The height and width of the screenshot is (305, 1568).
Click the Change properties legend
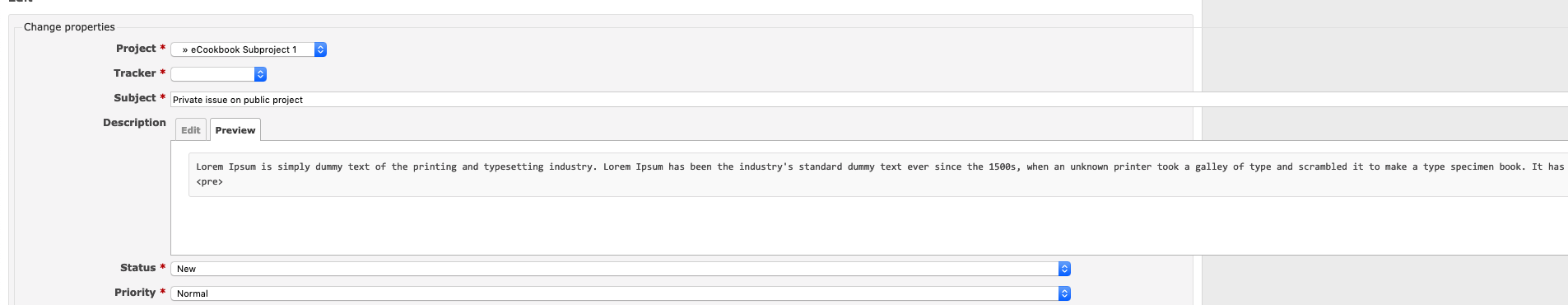coord(69,27)
